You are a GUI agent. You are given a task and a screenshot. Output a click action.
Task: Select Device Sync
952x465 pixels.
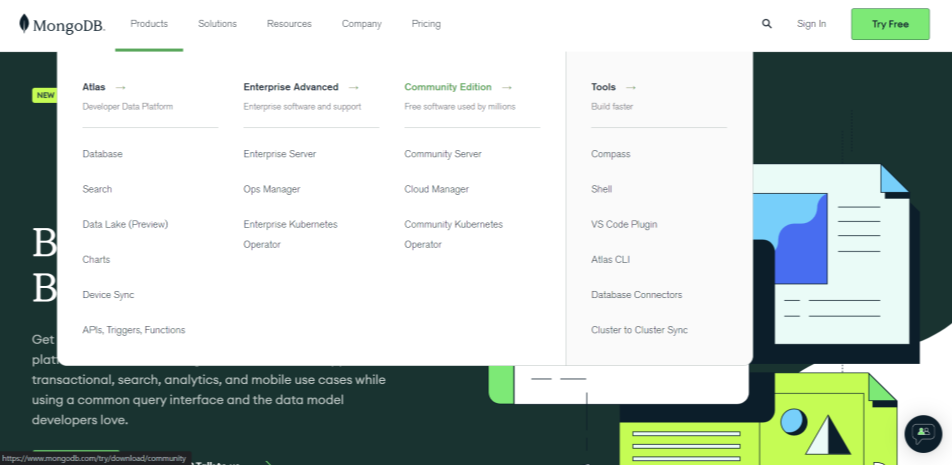click(108, 294)
